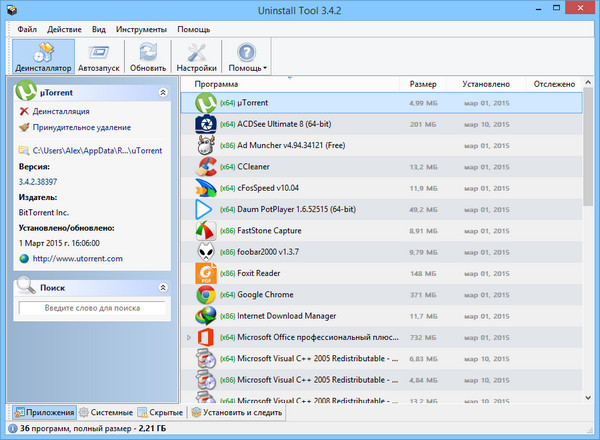Click the Microsoft Office icon

click(x=205, y=337)
